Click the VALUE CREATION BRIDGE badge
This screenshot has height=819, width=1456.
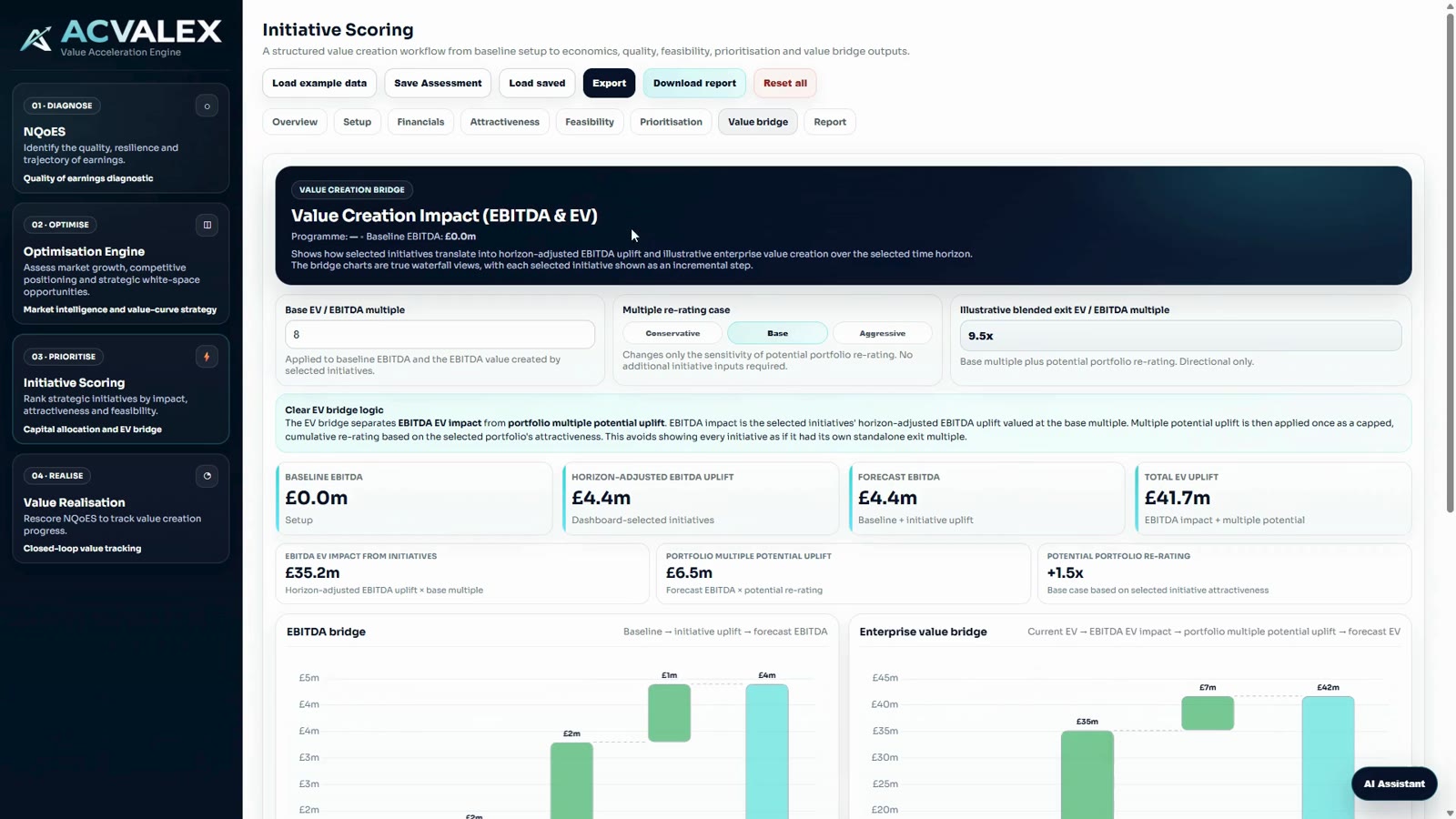[352, 189]
